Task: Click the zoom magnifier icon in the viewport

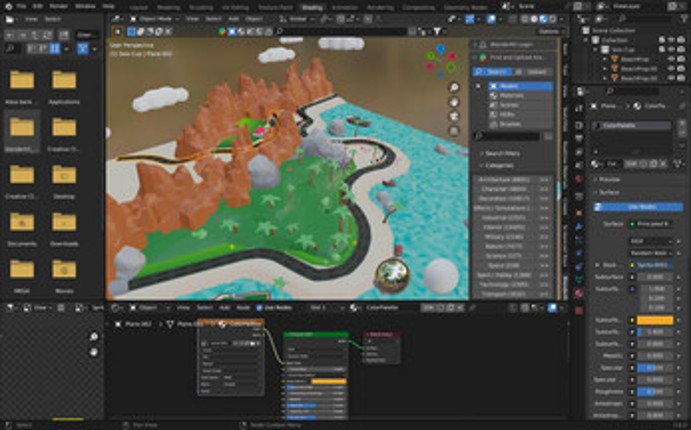Action: (454, 88)
